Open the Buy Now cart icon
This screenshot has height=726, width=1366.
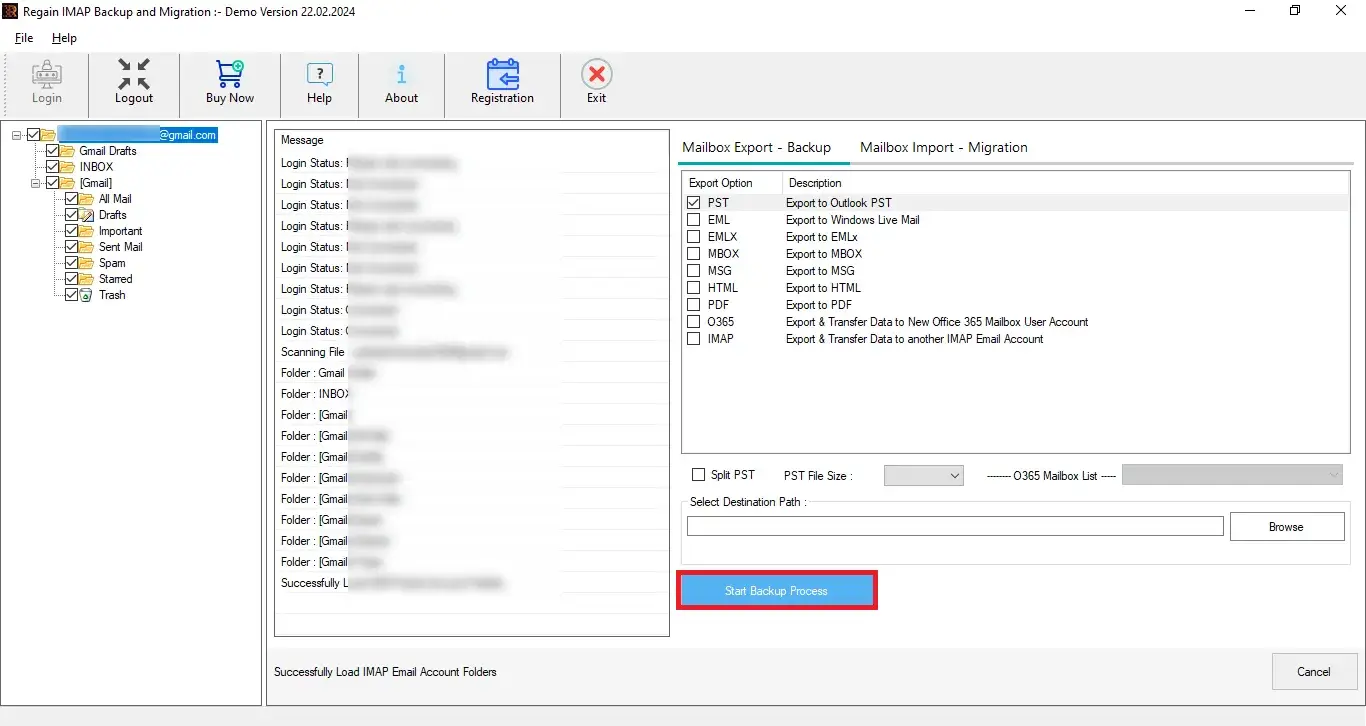tap(230, 75)
